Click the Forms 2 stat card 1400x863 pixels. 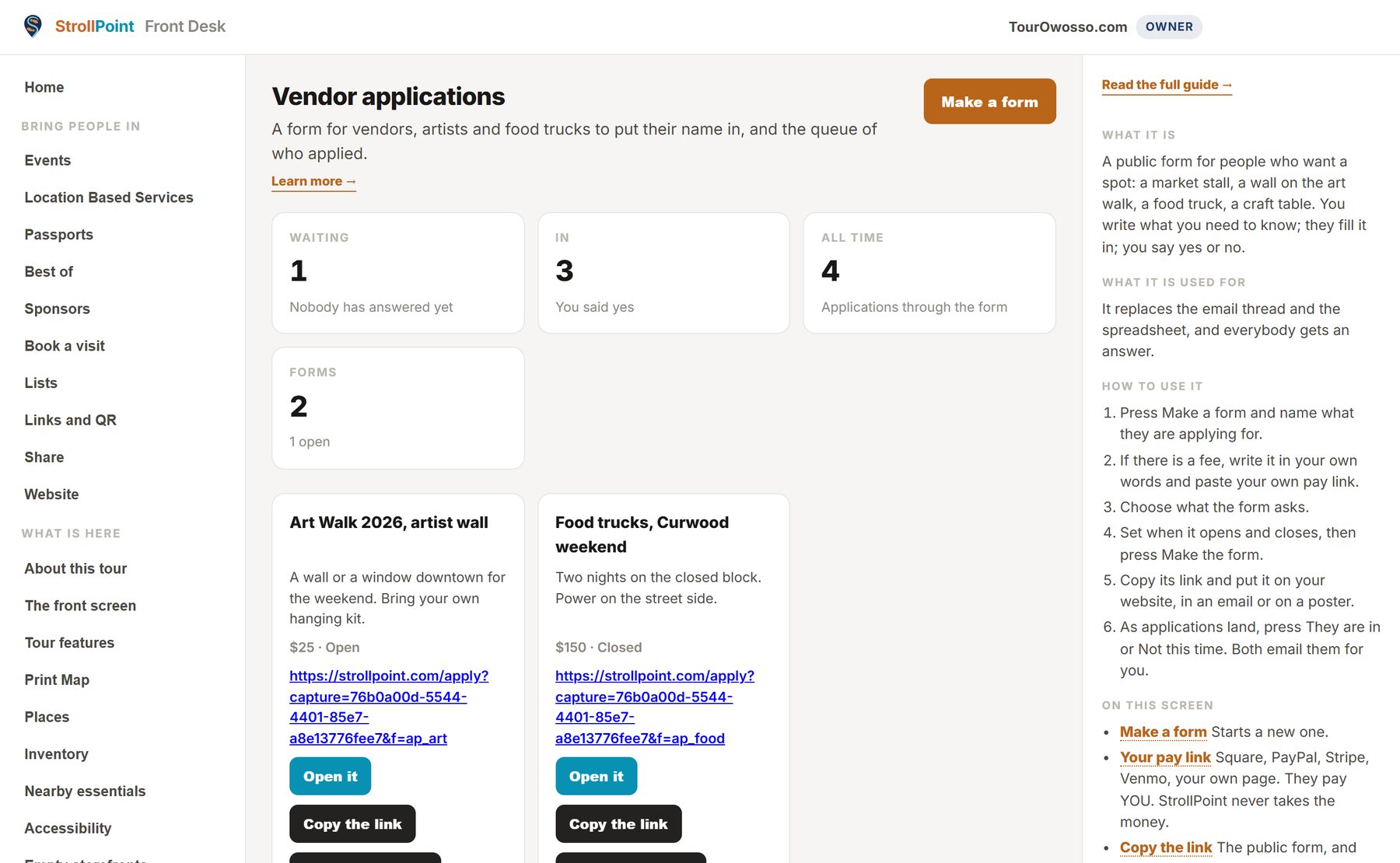point(398,408)
